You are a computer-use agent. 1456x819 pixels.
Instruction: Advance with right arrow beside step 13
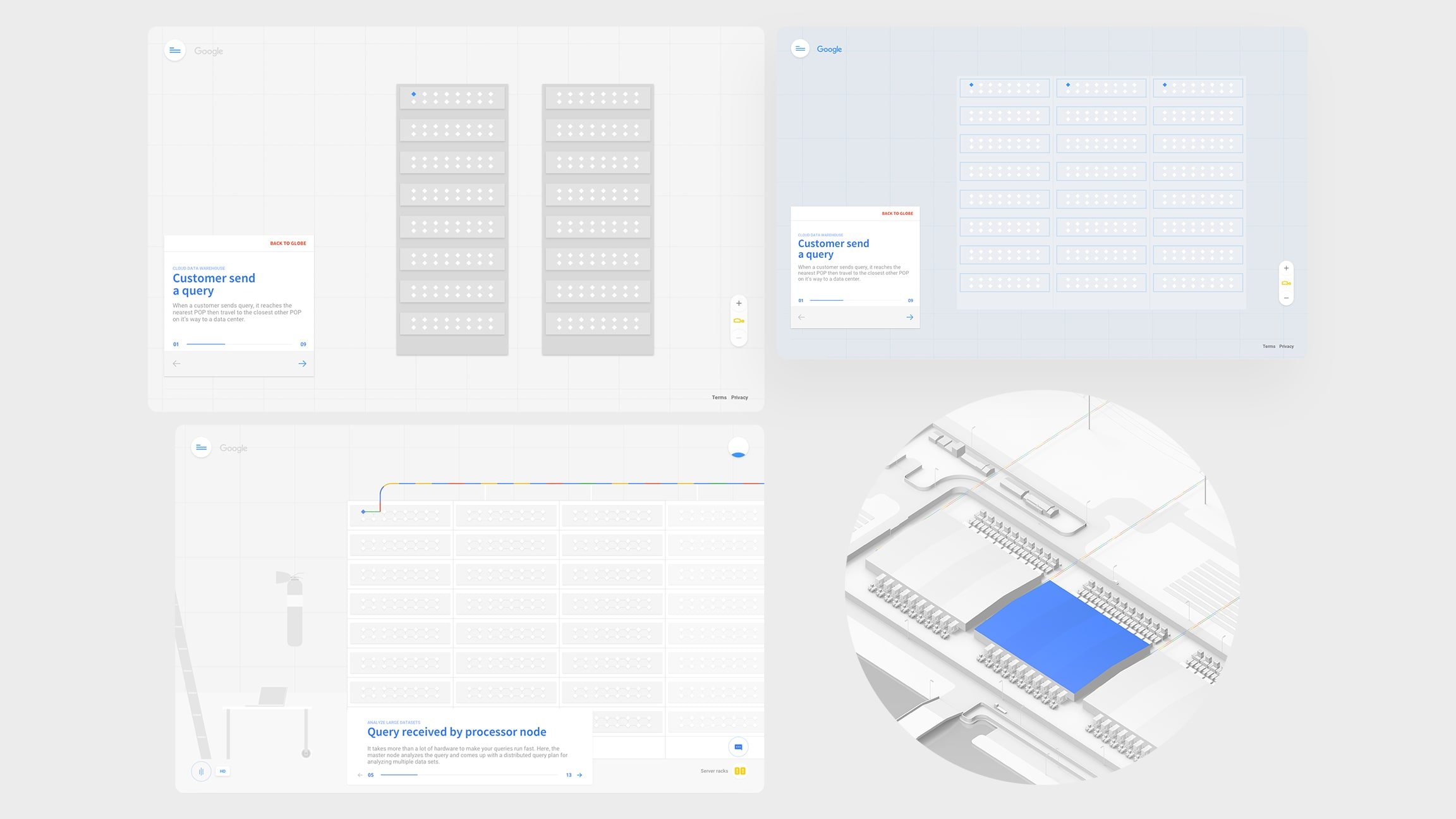[579, 775]
